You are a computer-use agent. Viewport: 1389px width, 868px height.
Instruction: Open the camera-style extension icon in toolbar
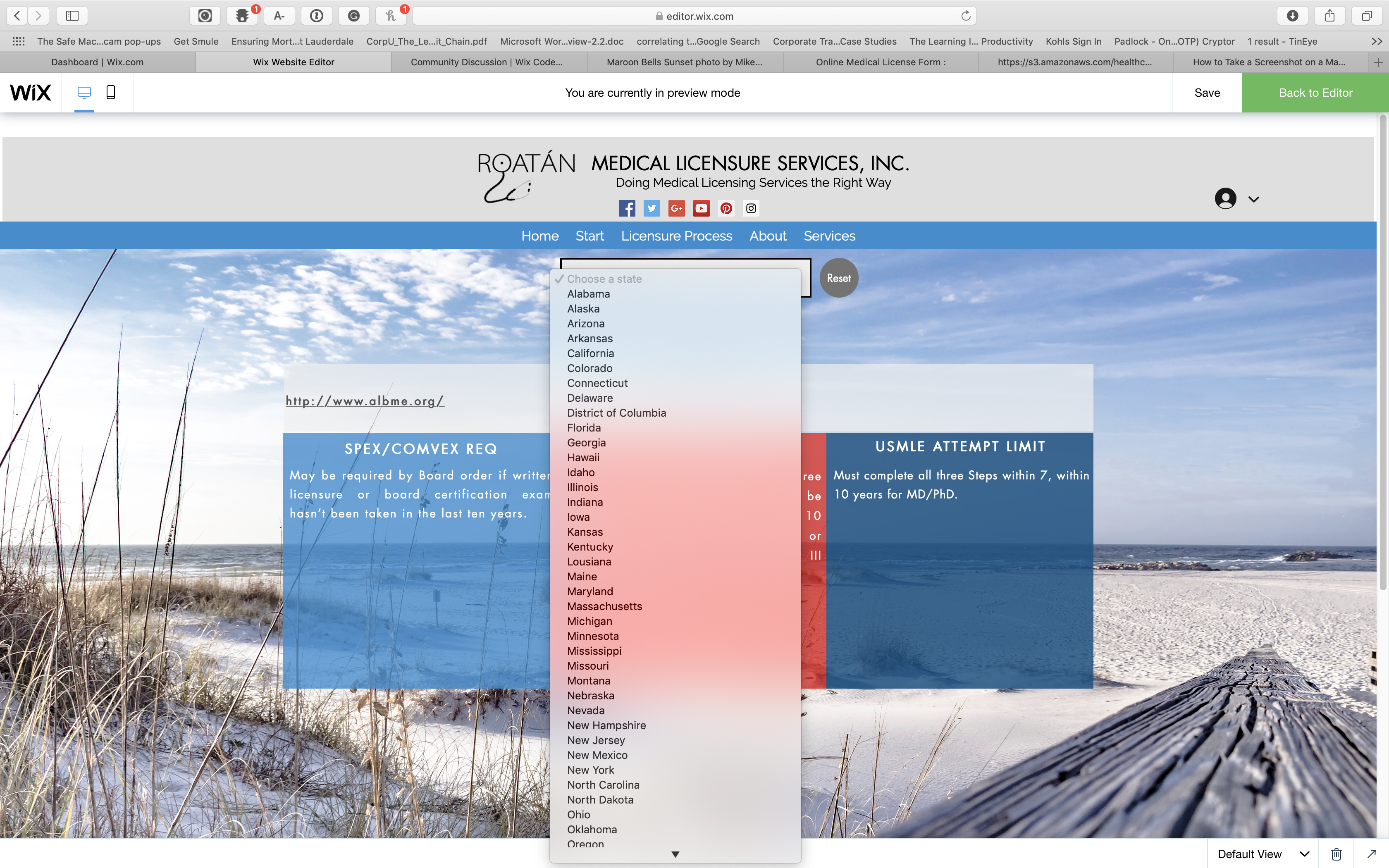[x=205, y=16]
